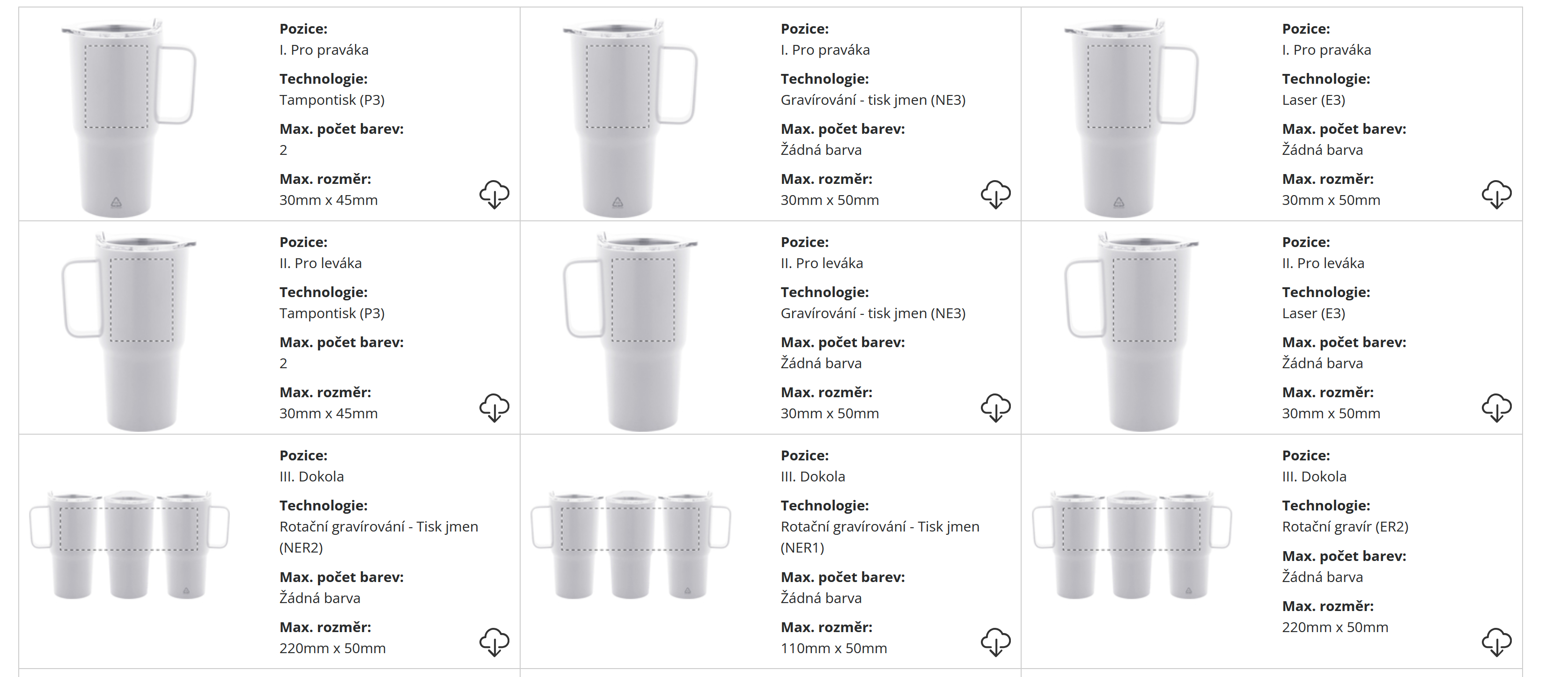The width and height of the screenshot is (1568, 677).
Task: Download the left-handed Tampontisk (P3) template
Action: point(493,407)
